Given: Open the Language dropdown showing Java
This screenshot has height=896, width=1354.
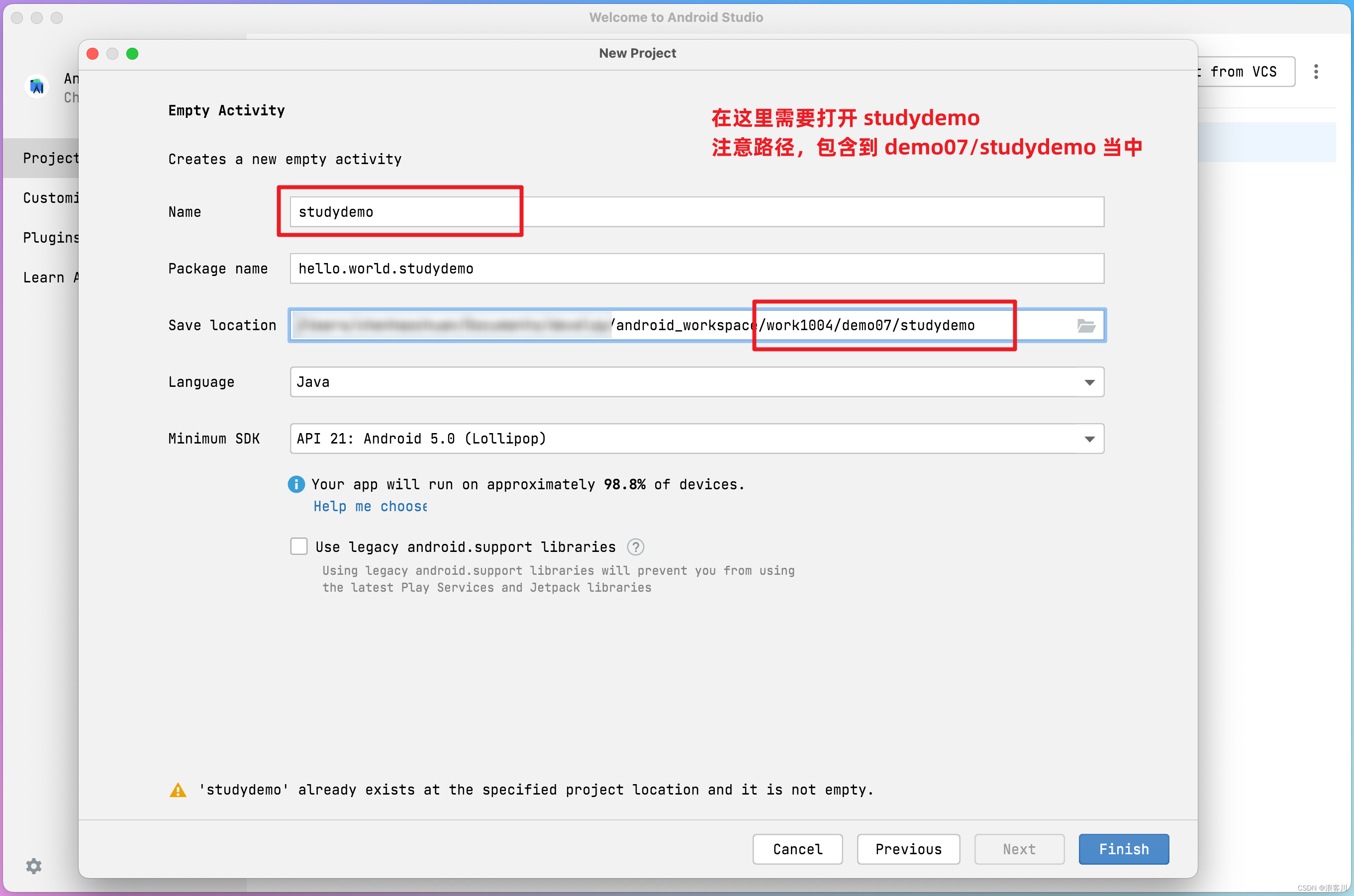Looking at the screenshot, I should coord(696,382).
